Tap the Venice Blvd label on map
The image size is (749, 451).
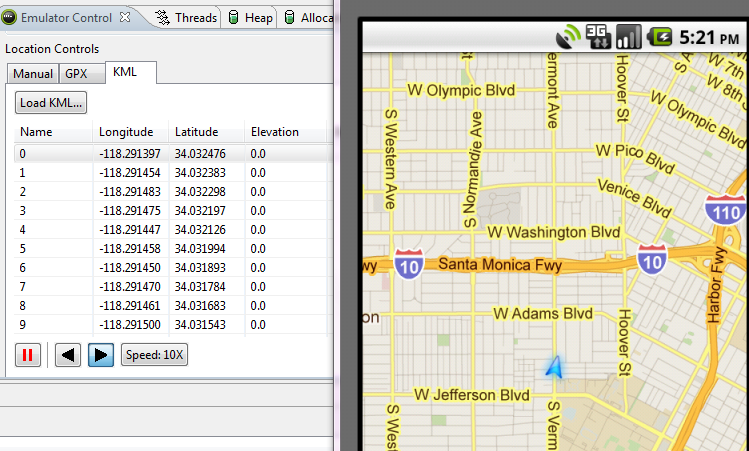[x=635, y=197]
